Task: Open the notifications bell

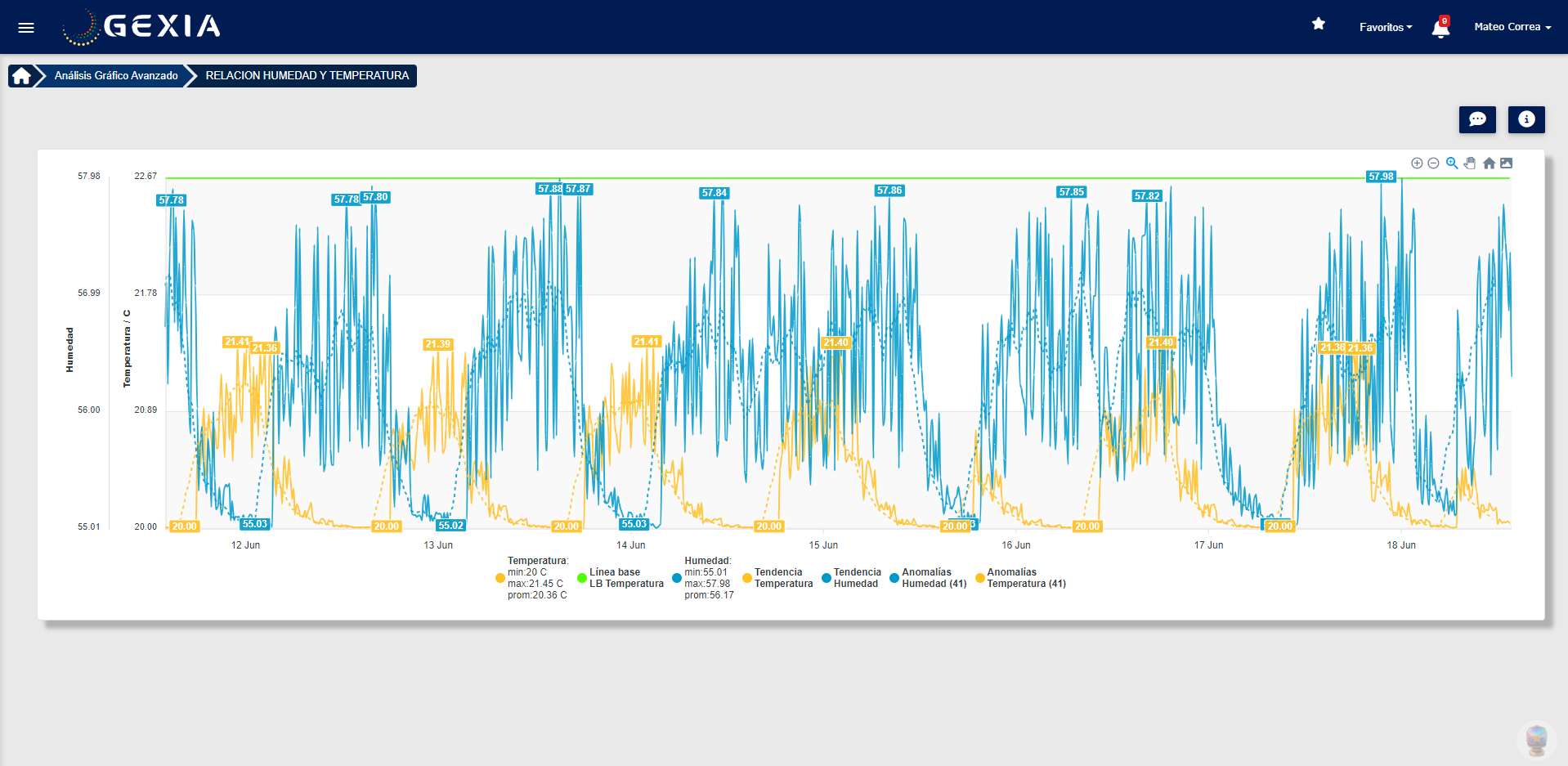Action: click(x=1440, y=29)
